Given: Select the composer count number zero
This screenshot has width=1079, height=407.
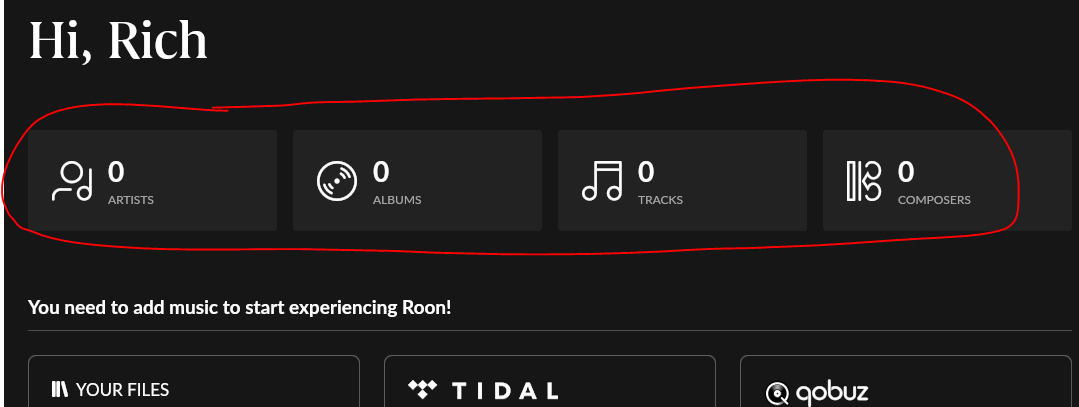Looking at the screenshot, I should click(906, 171).
